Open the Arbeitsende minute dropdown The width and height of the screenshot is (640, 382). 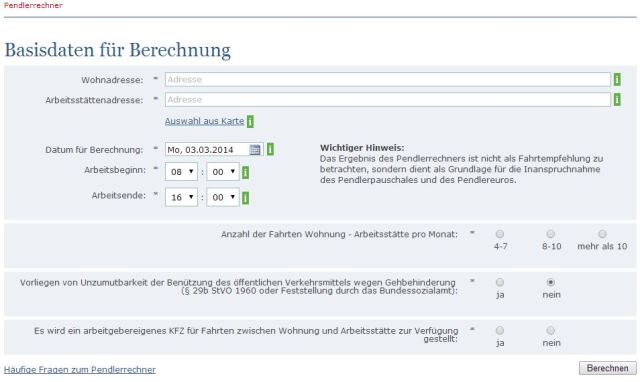[x=223, y=198]
